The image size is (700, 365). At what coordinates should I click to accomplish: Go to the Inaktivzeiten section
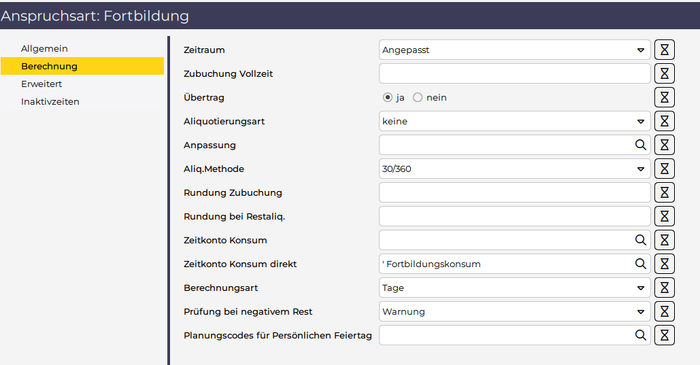[50, 102]
